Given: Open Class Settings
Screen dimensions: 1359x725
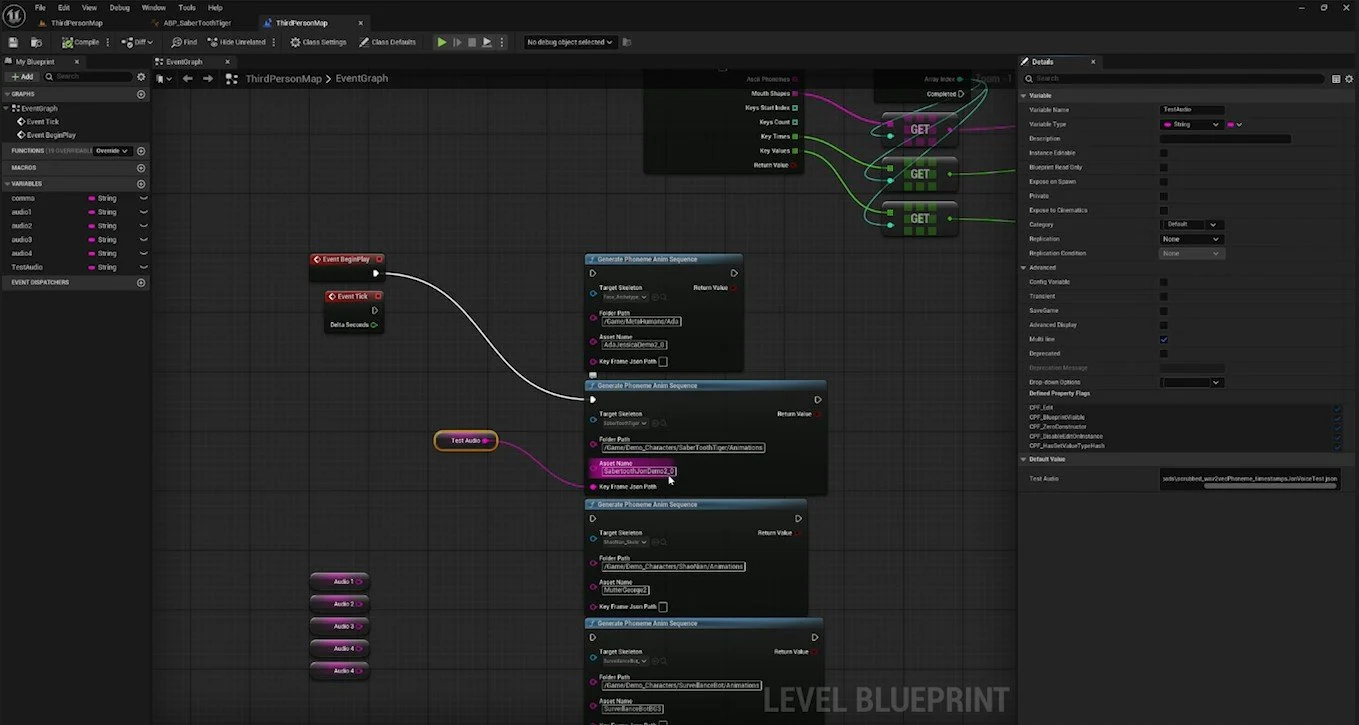Looking at the screenshot, I should (x=318, y=42).
